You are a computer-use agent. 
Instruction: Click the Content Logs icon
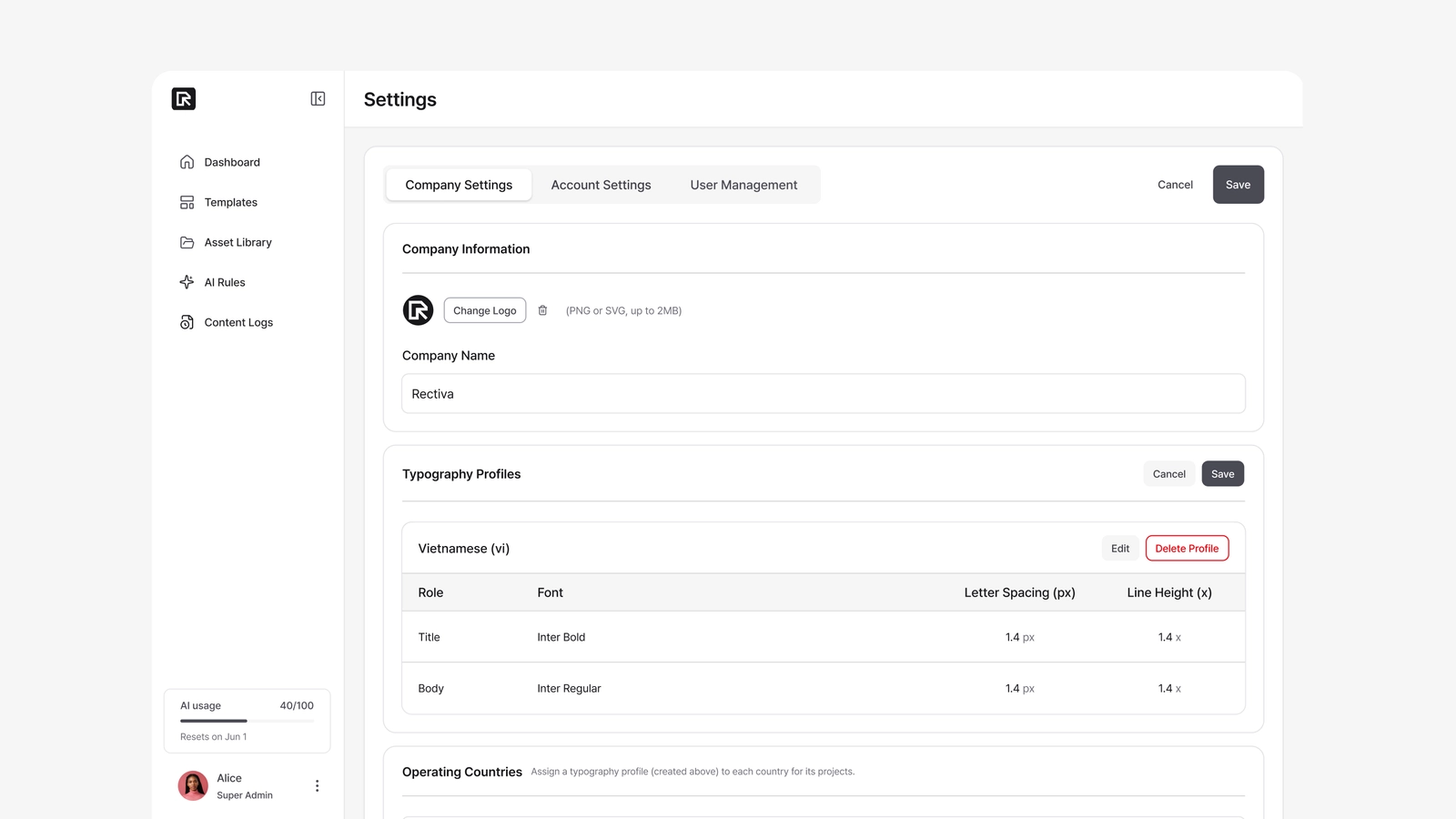click(x=187, y=322)
